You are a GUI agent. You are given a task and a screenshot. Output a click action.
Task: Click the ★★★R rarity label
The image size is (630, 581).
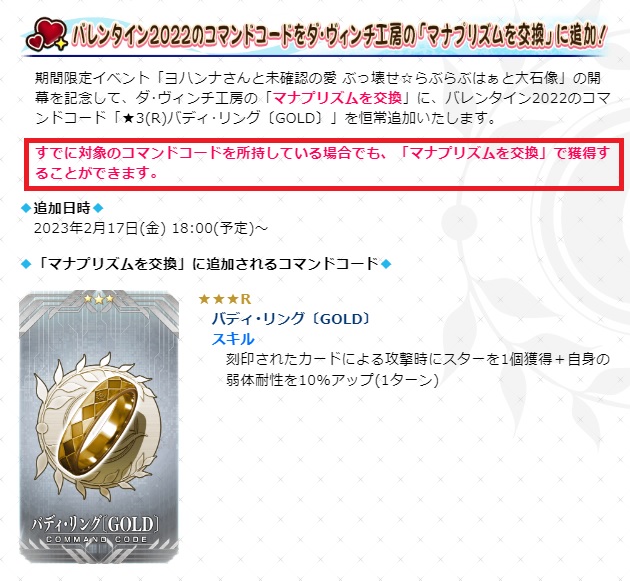click(225, 299)
